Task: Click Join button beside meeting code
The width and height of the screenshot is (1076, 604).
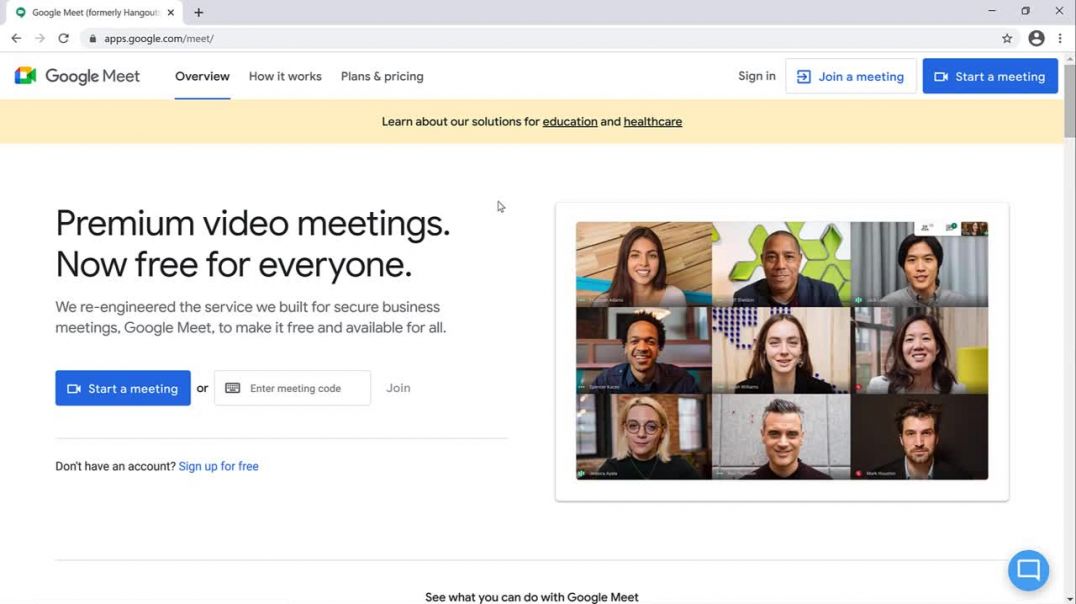Action: 398,388
